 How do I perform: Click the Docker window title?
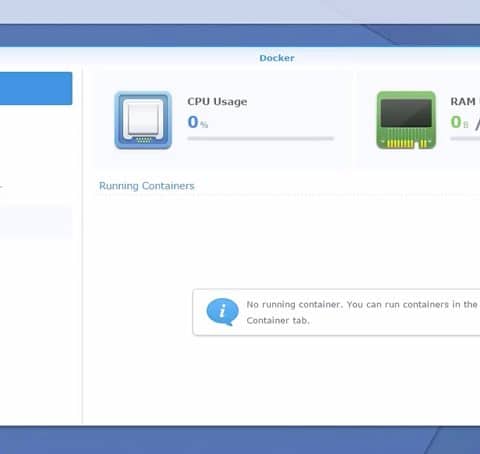coord(277,58)
